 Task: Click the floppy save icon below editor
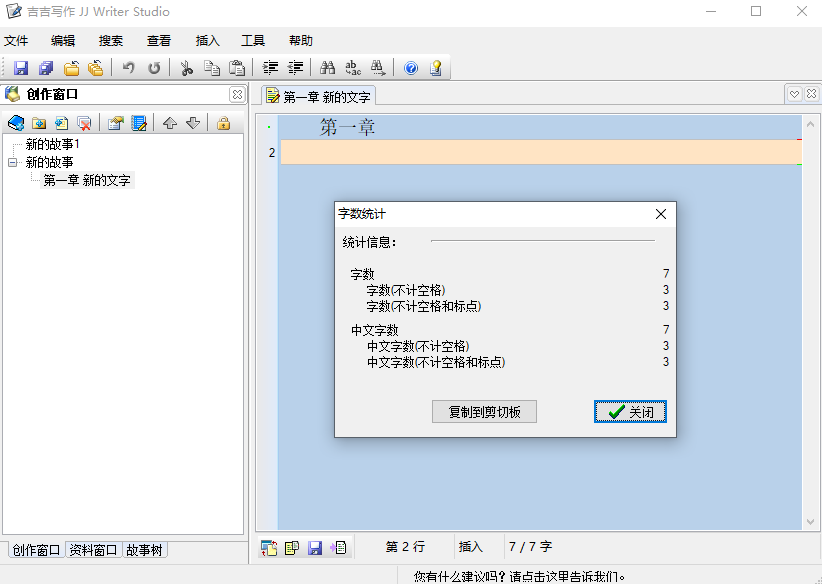pos(315,548)
